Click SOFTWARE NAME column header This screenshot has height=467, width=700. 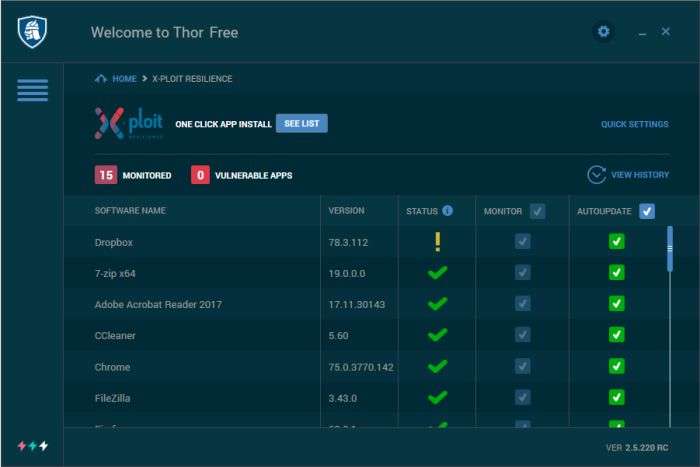[130, 211]
